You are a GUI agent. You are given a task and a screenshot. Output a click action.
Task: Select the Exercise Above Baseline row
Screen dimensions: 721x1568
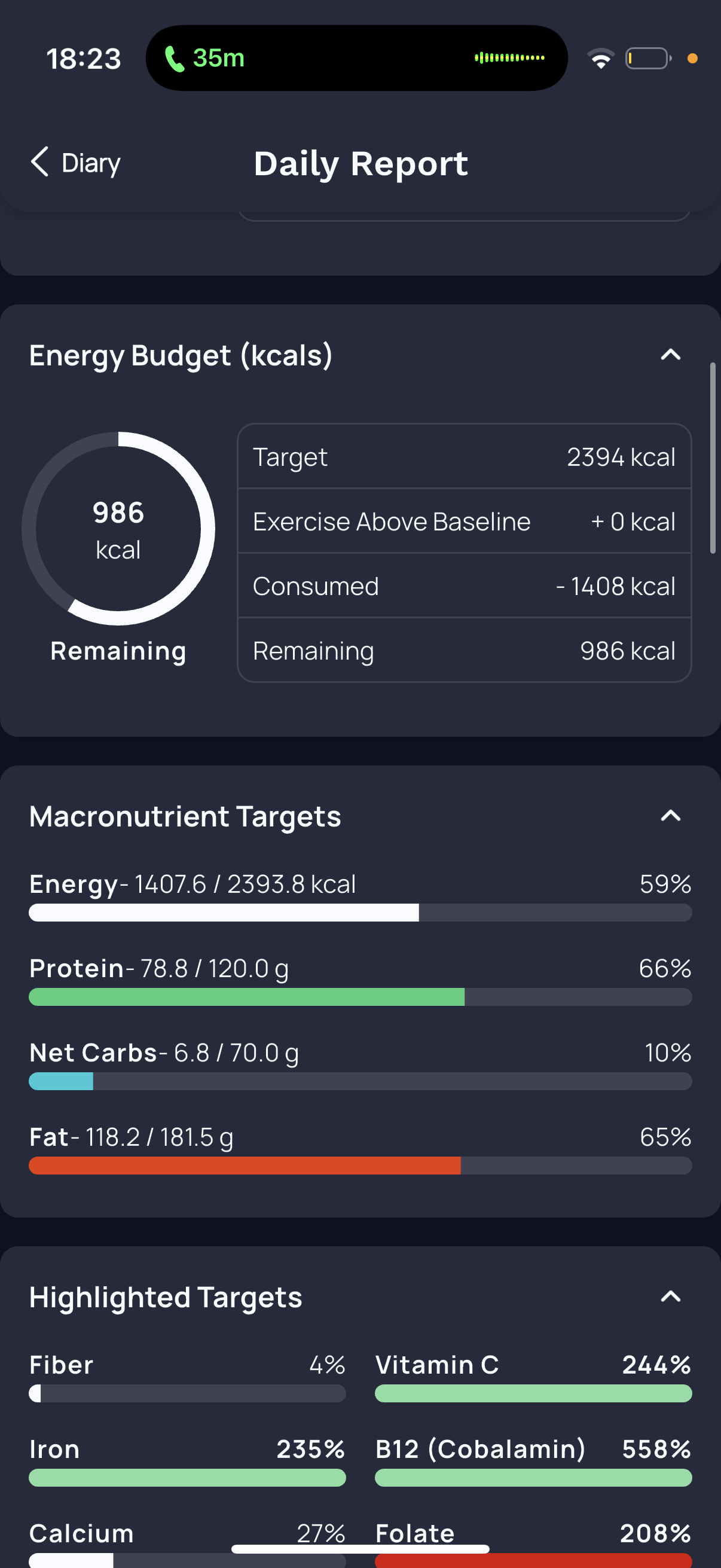[x=465, y=521]
